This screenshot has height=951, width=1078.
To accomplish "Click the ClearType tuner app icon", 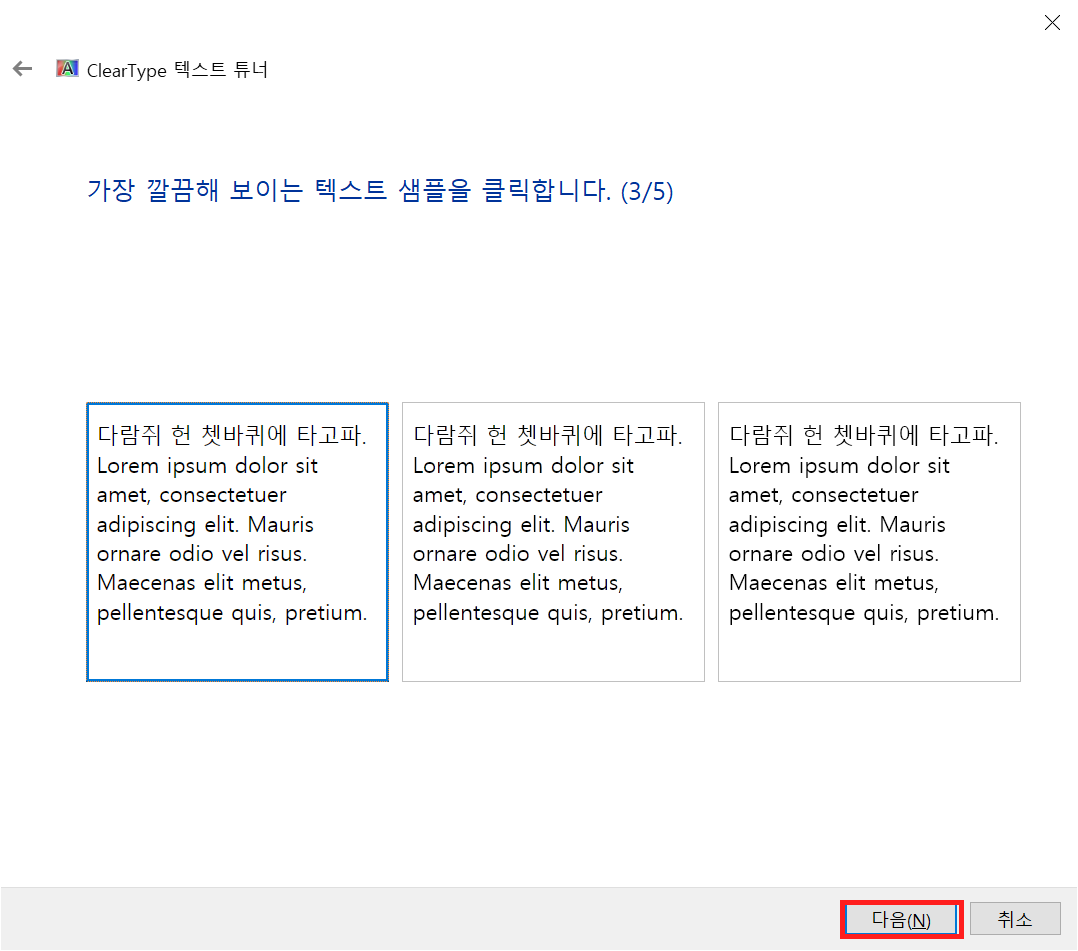I will [x=67, y=69].
